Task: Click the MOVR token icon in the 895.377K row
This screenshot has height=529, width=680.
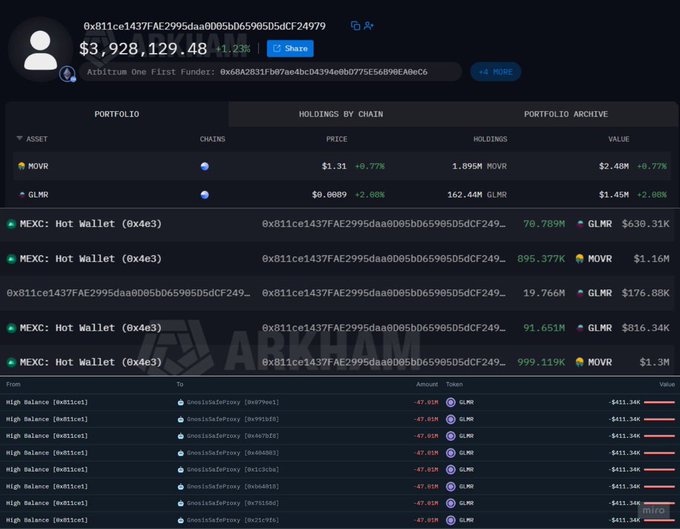Action: tap(580, 259)
